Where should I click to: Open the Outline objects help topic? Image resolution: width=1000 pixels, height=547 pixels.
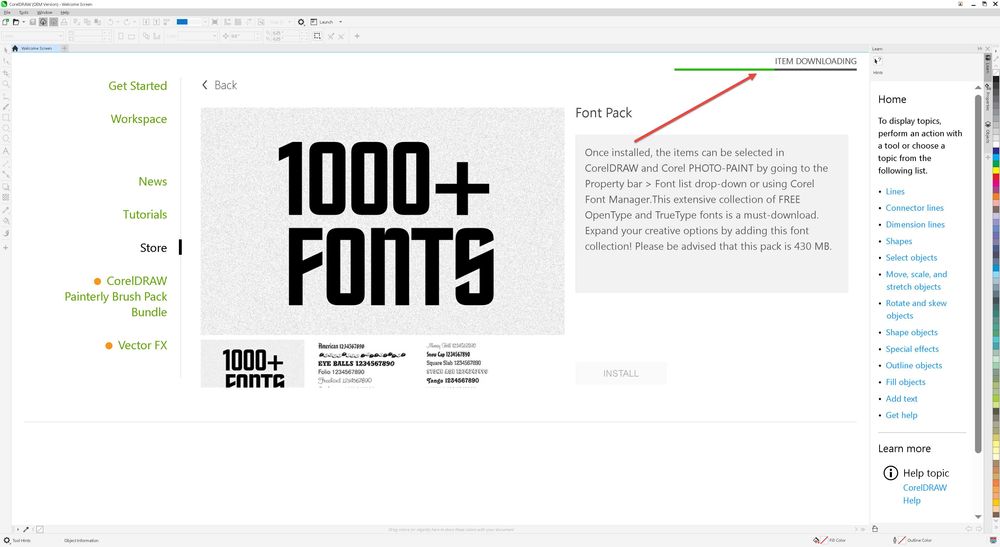[913, 365]
